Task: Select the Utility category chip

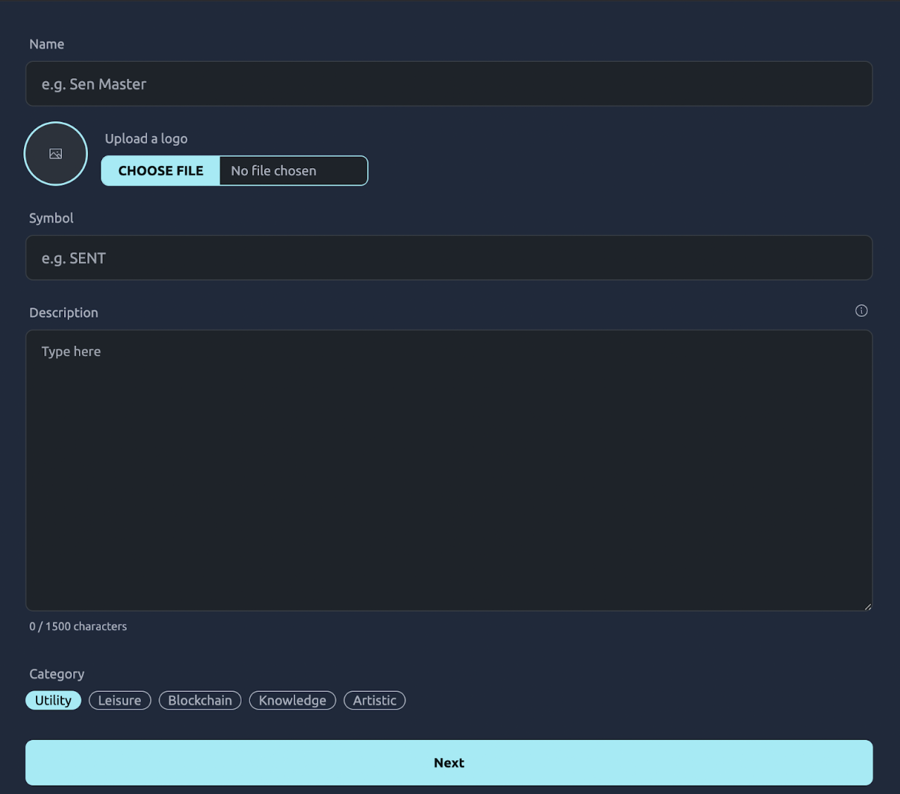Action: (x=52, y=700)
